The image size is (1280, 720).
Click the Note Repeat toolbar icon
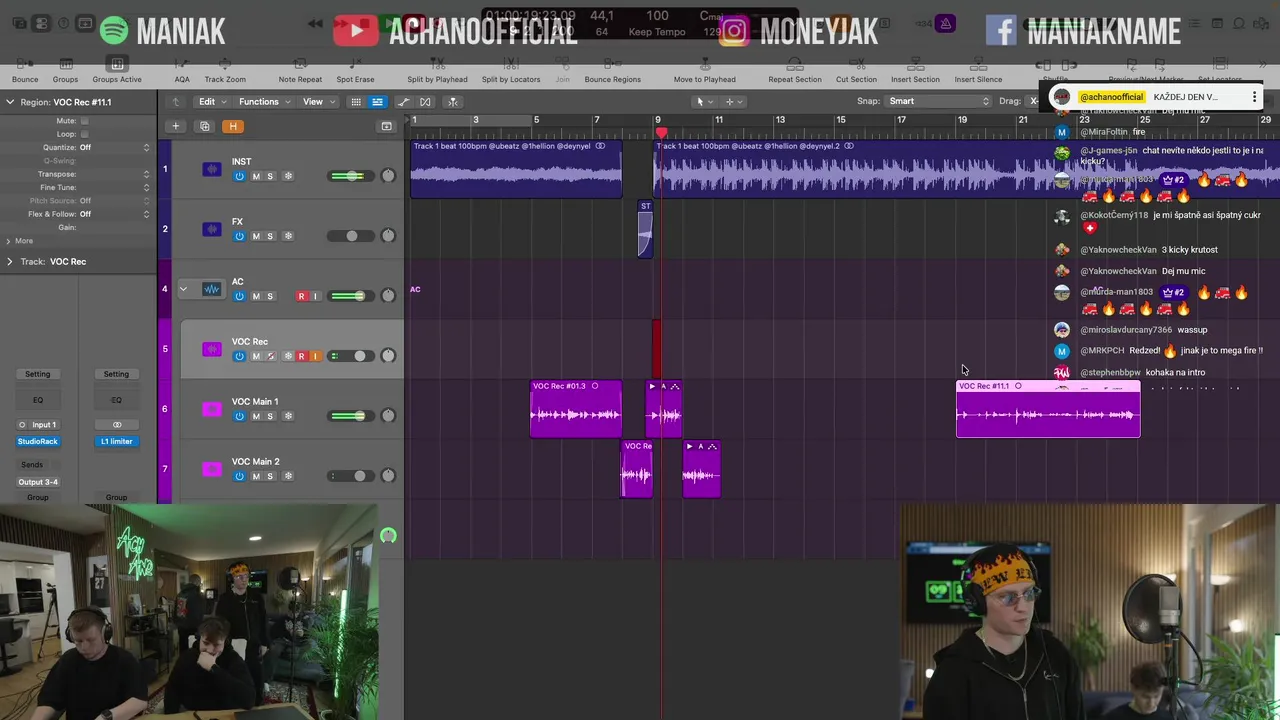300,65
